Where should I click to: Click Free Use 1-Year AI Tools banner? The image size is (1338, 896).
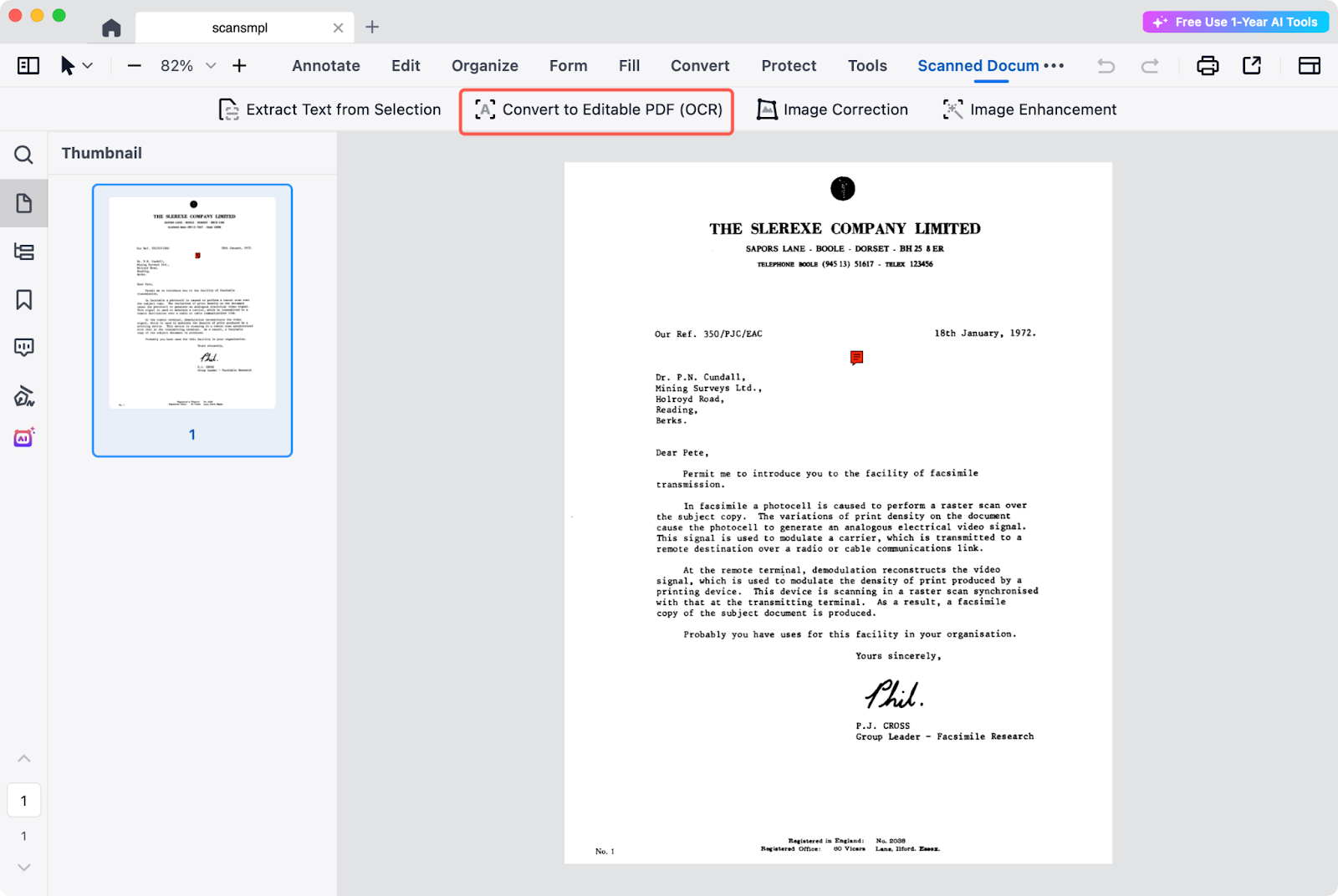pyautogui.click(x=1235, y=23)
